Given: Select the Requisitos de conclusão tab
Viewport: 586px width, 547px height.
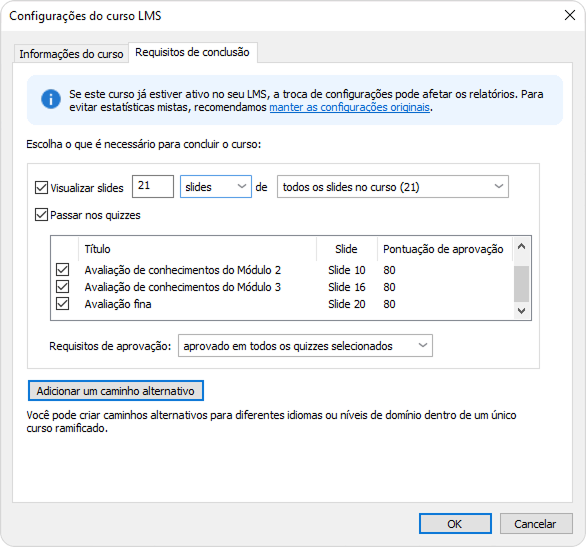Looking at the screenshot, I should coord(192,52).
